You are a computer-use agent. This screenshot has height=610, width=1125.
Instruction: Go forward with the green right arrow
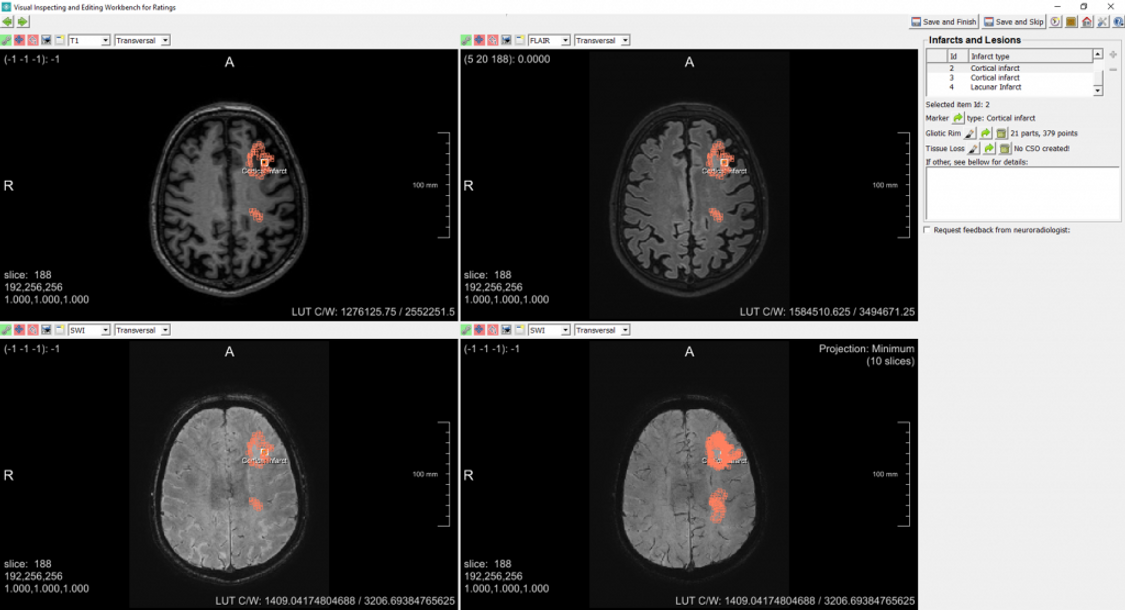coord(23,22)
